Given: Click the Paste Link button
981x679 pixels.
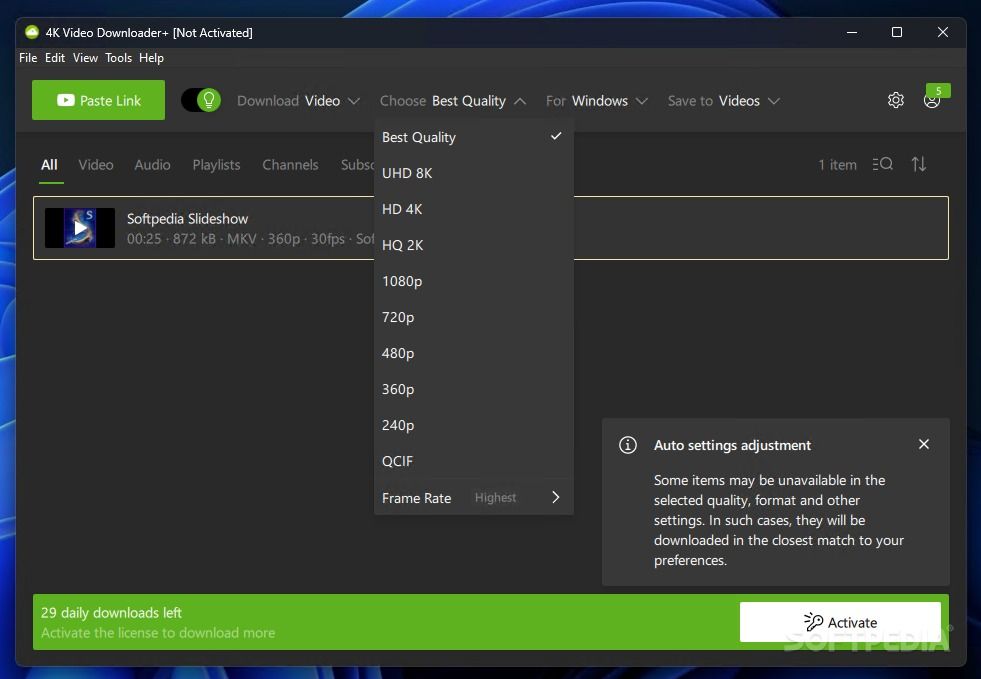Looking at the screenshot, I should [98, 100].
